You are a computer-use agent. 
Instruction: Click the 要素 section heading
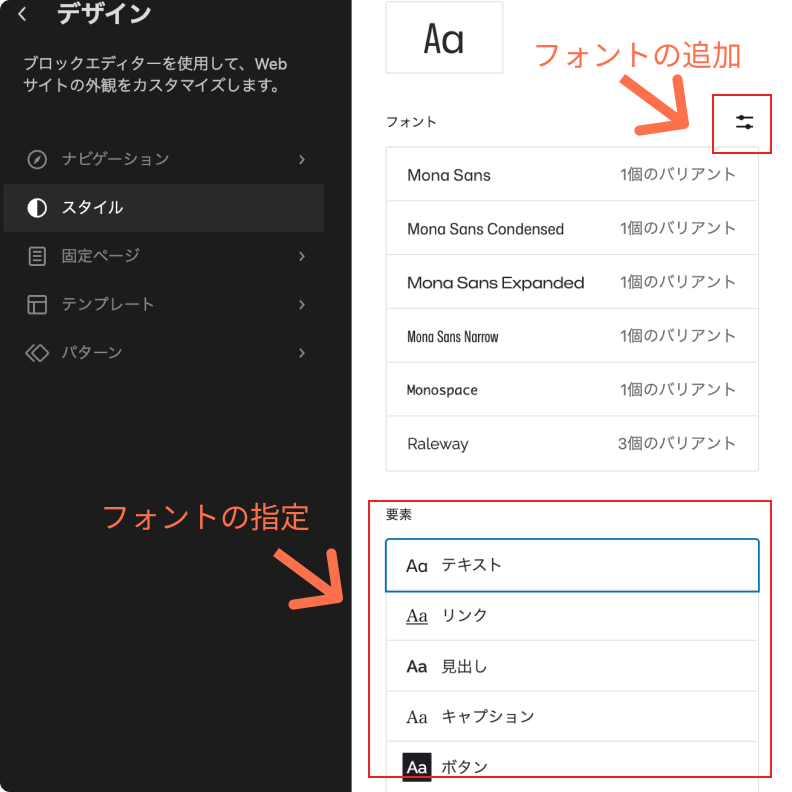399,515
